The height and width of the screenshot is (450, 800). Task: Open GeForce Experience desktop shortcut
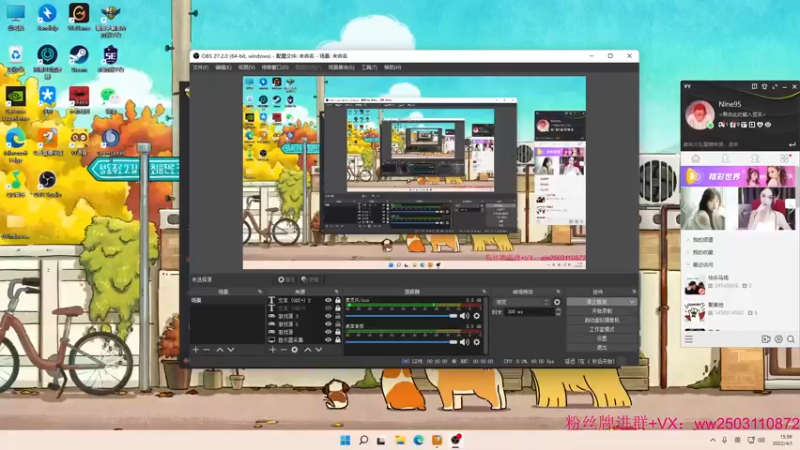(15, 104)
